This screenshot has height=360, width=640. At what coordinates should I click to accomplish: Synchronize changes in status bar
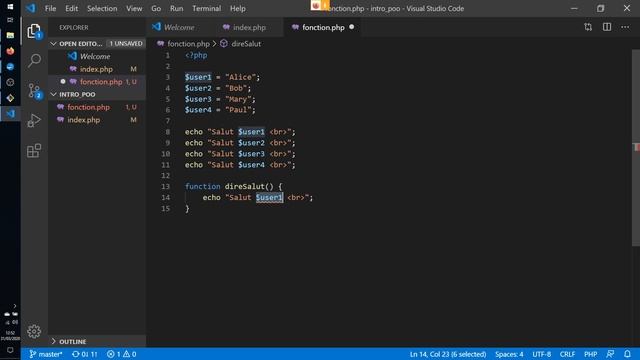[x=84, y=354]
